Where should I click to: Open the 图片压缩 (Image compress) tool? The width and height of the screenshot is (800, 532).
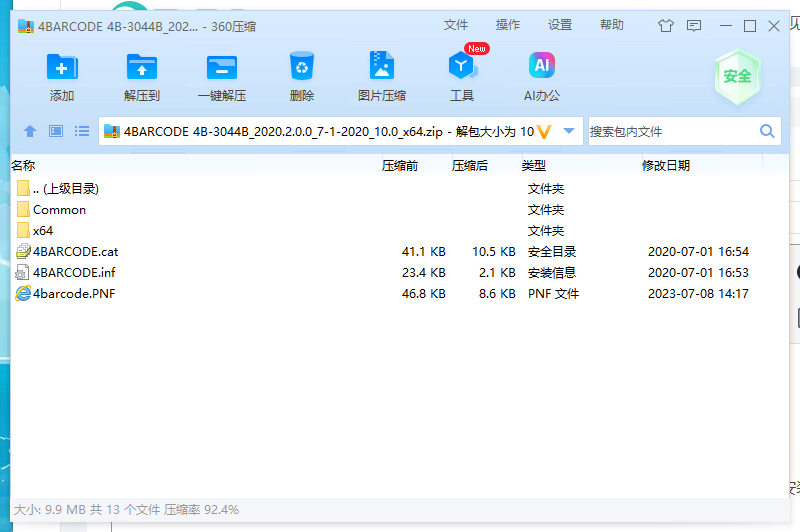381,68
